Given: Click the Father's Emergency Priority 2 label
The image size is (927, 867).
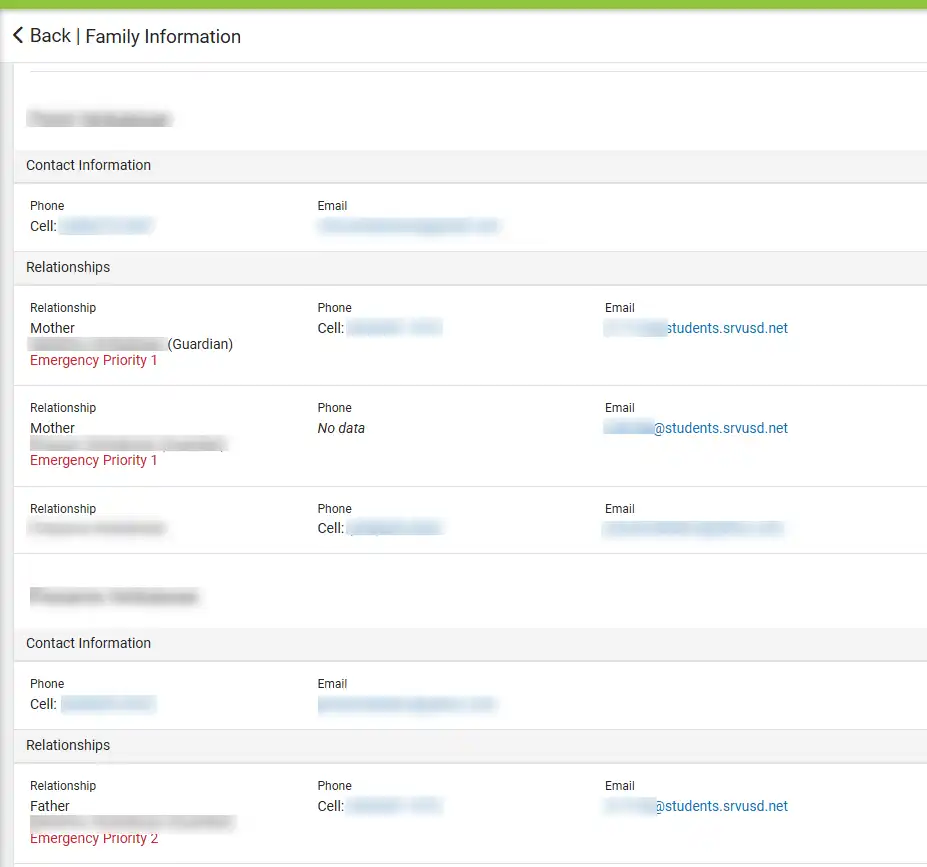Looking at the screenshot, I should pos(94,838).
